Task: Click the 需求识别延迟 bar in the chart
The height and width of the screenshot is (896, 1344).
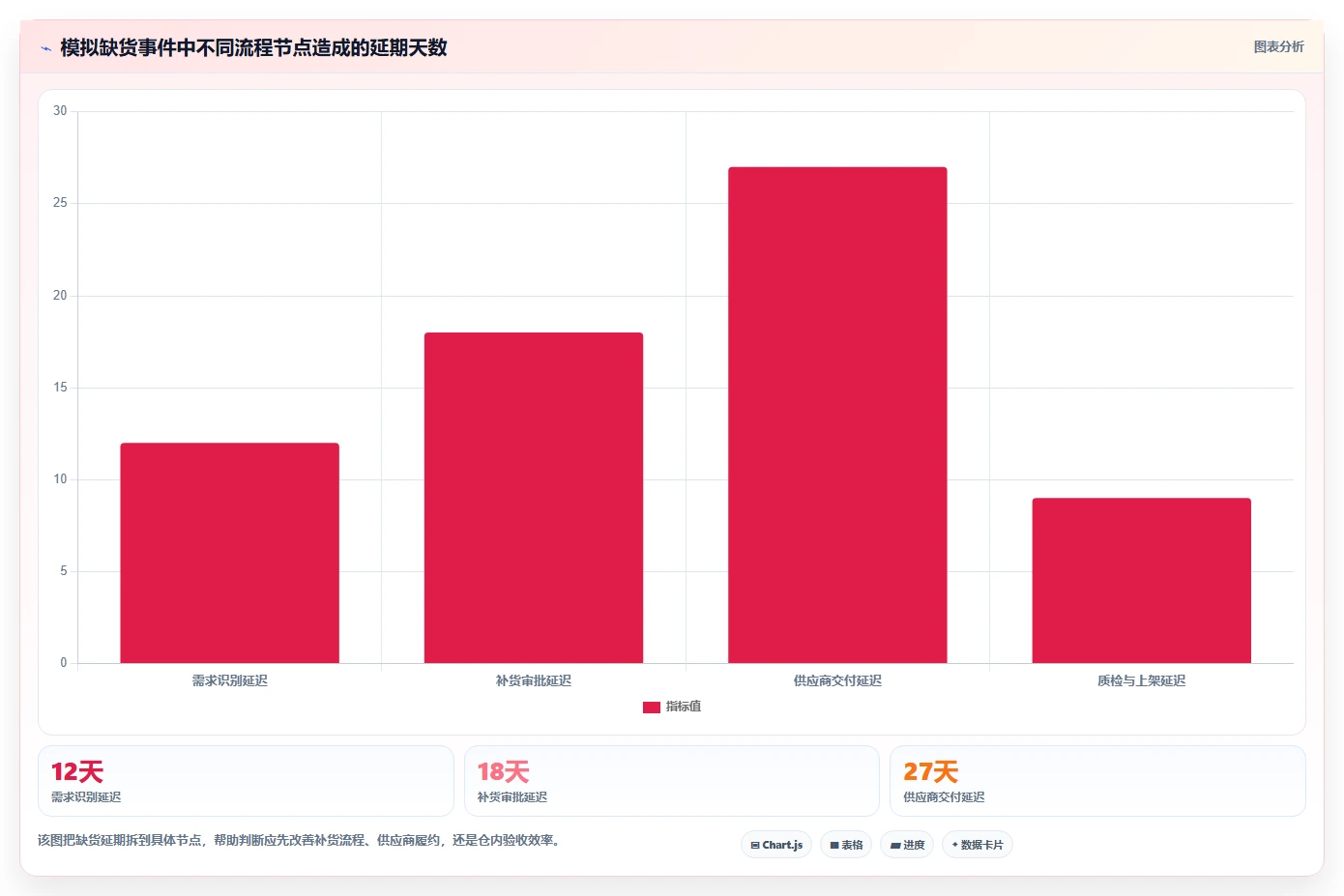Action: pos(229,553)
